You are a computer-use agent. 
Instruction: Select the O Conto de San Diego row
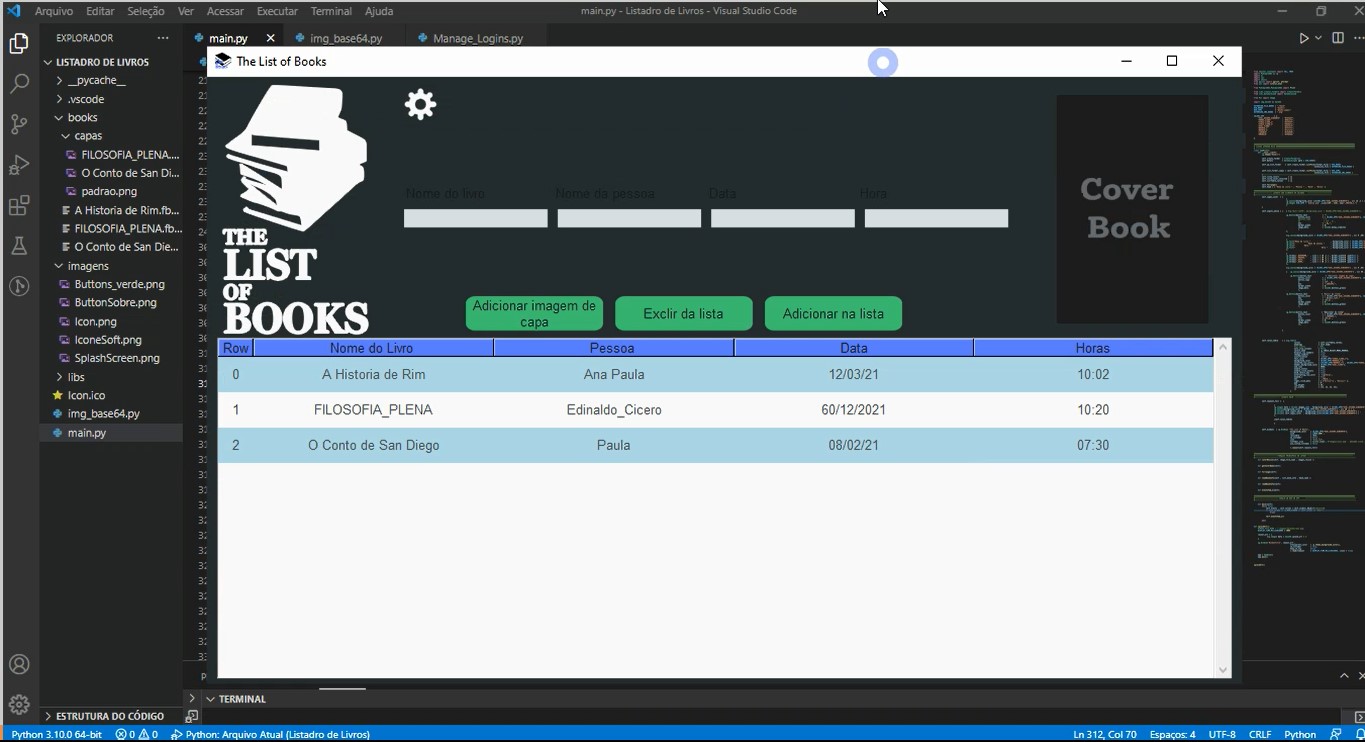(x=715, y=445)
